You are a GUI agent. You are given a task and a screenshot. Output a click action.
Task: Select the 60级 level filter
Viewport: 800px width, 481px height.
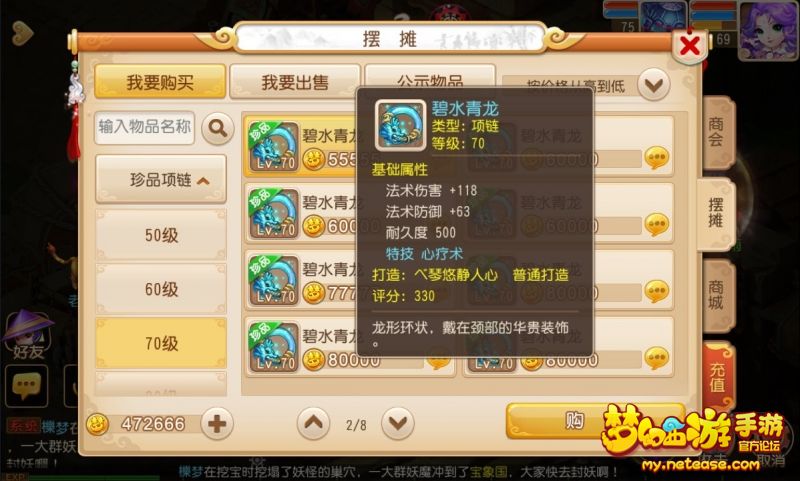click(x=161, y=289)
